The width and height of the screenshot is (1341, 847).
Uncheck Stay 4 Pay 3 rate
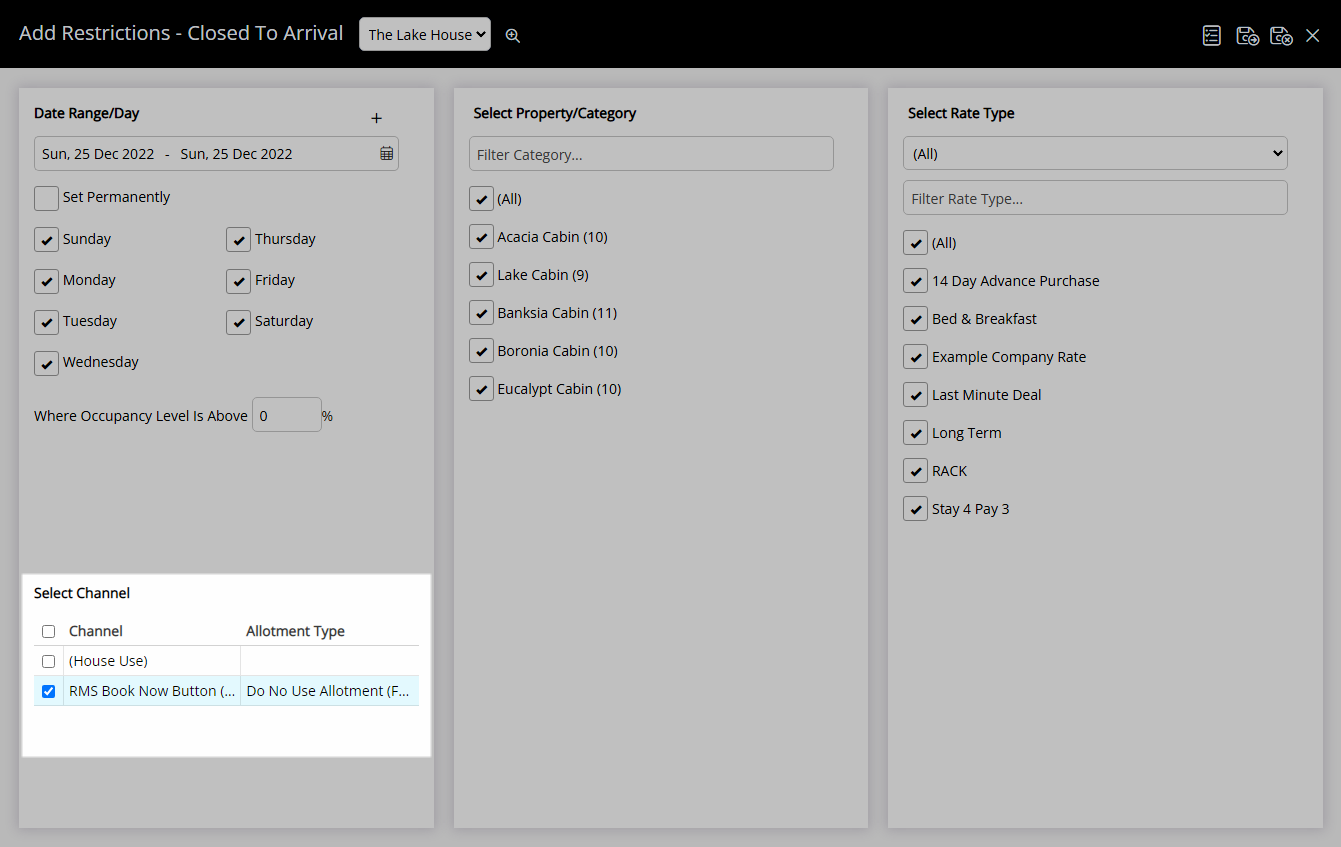pyautogui.click(x=916, y=509)
